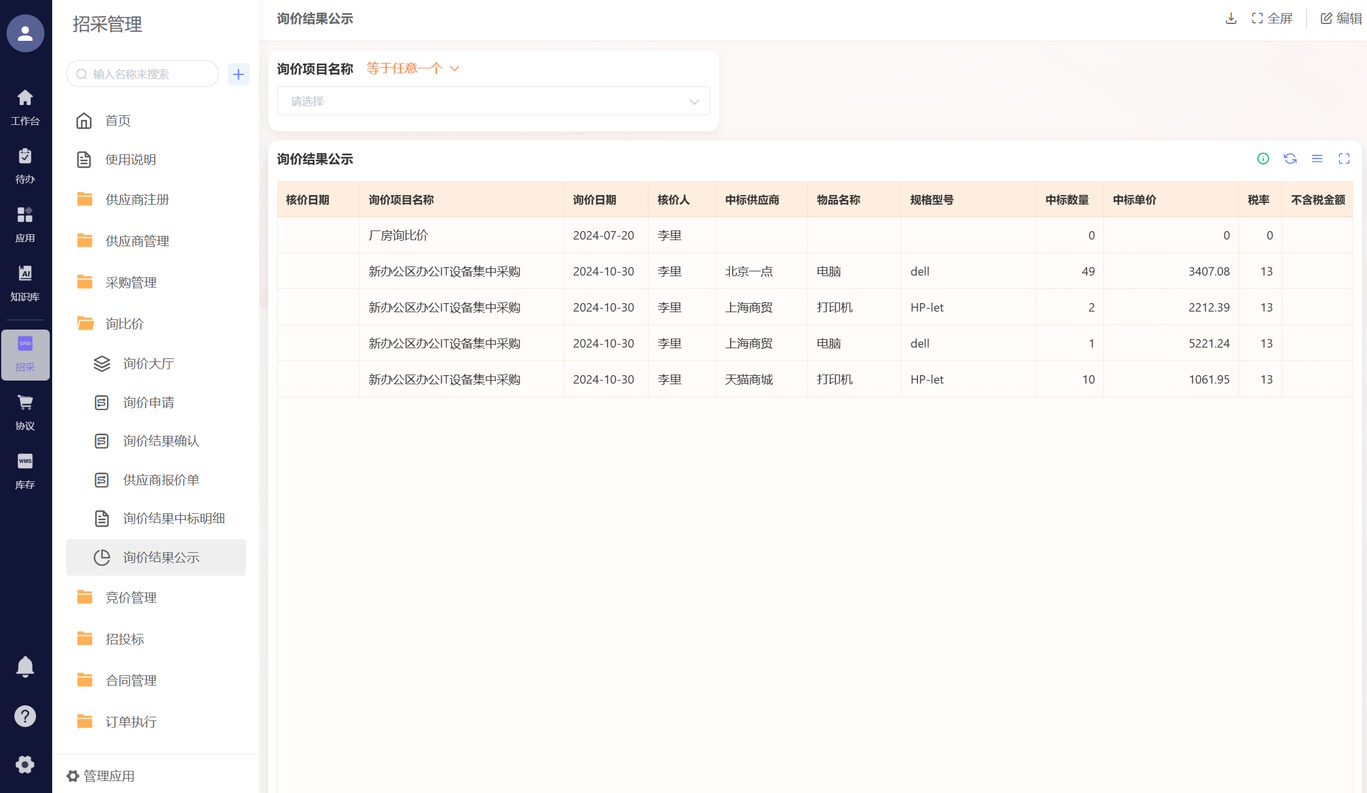Expand the 招投标 folder
Image resolution: width=1367 pixels, height=793 pixels.
click(125, 639)
